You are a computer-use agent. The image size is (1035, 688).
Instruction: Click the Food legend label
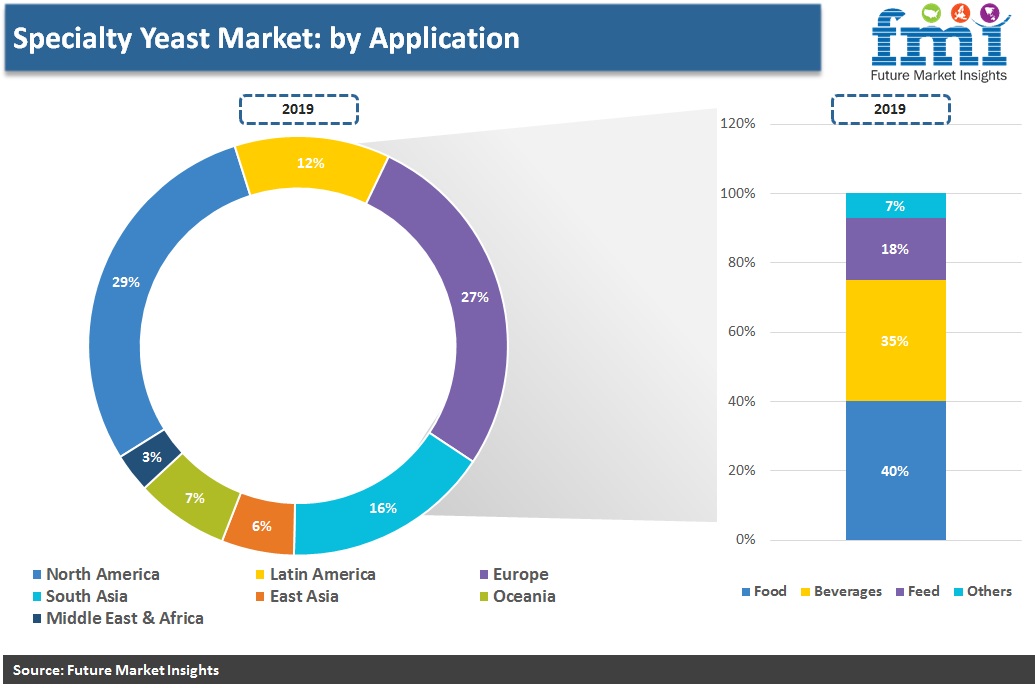point(770,592)
